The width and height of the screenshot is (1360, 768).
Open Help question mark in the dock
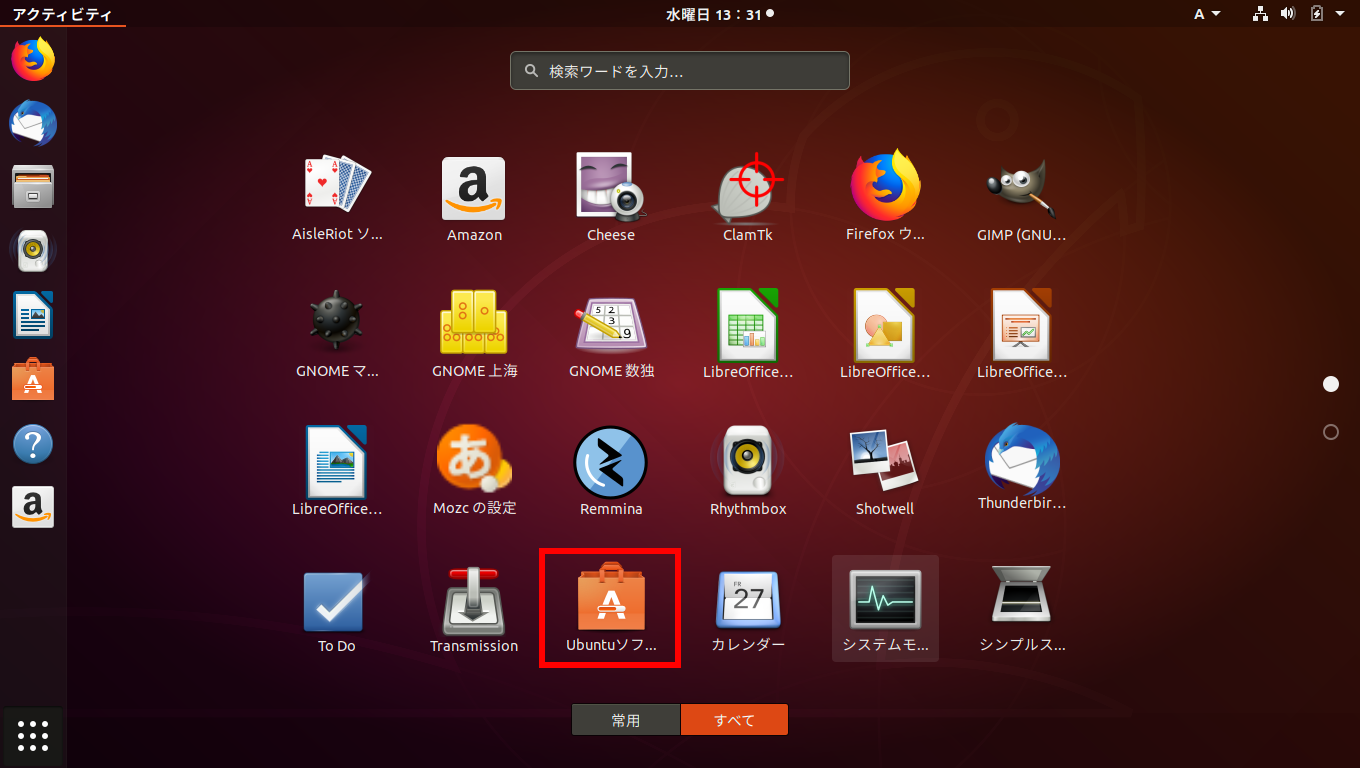(33, 444)
